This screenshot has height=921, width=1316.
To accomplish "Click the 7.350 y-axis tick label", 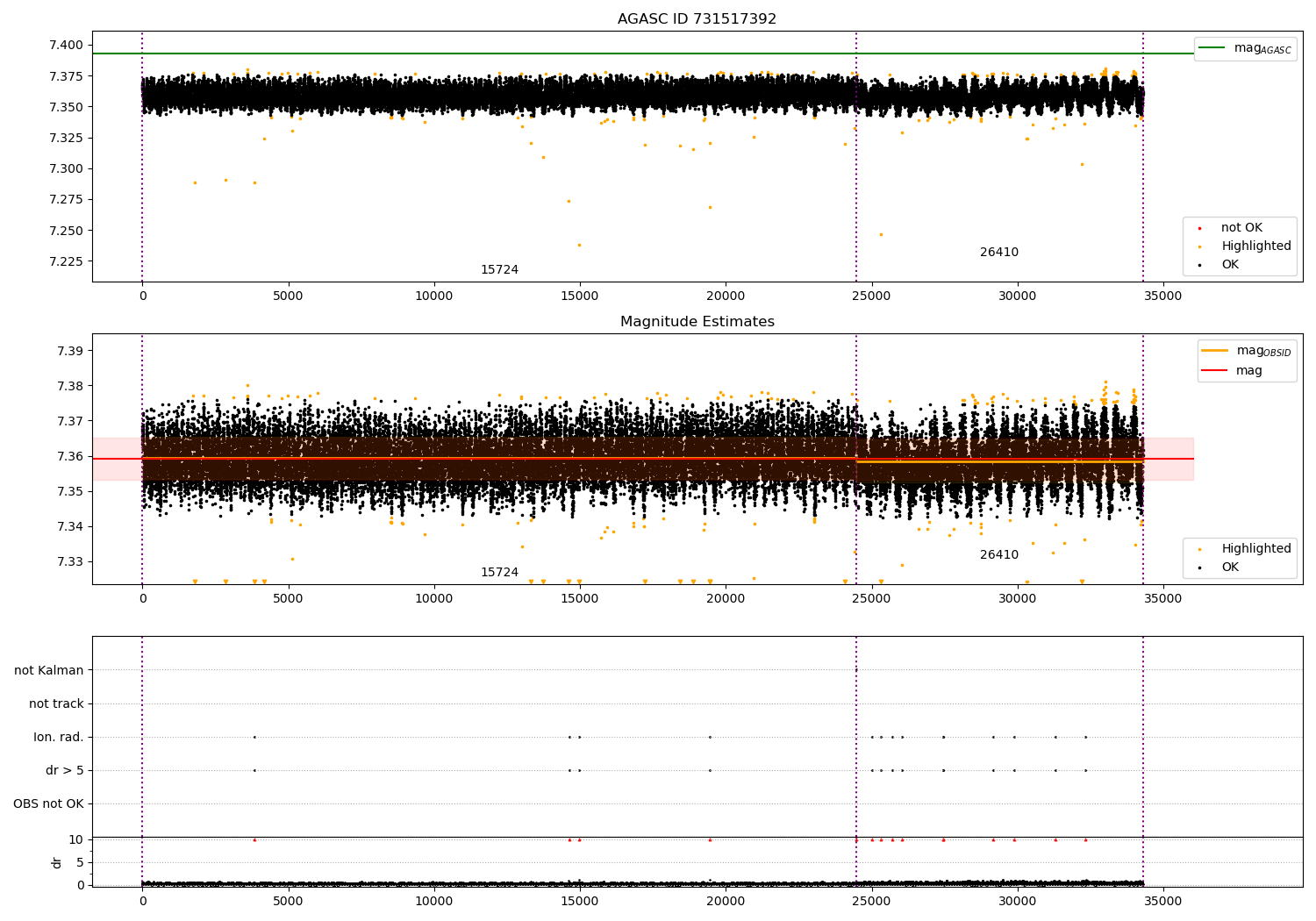I will (67, 107).
